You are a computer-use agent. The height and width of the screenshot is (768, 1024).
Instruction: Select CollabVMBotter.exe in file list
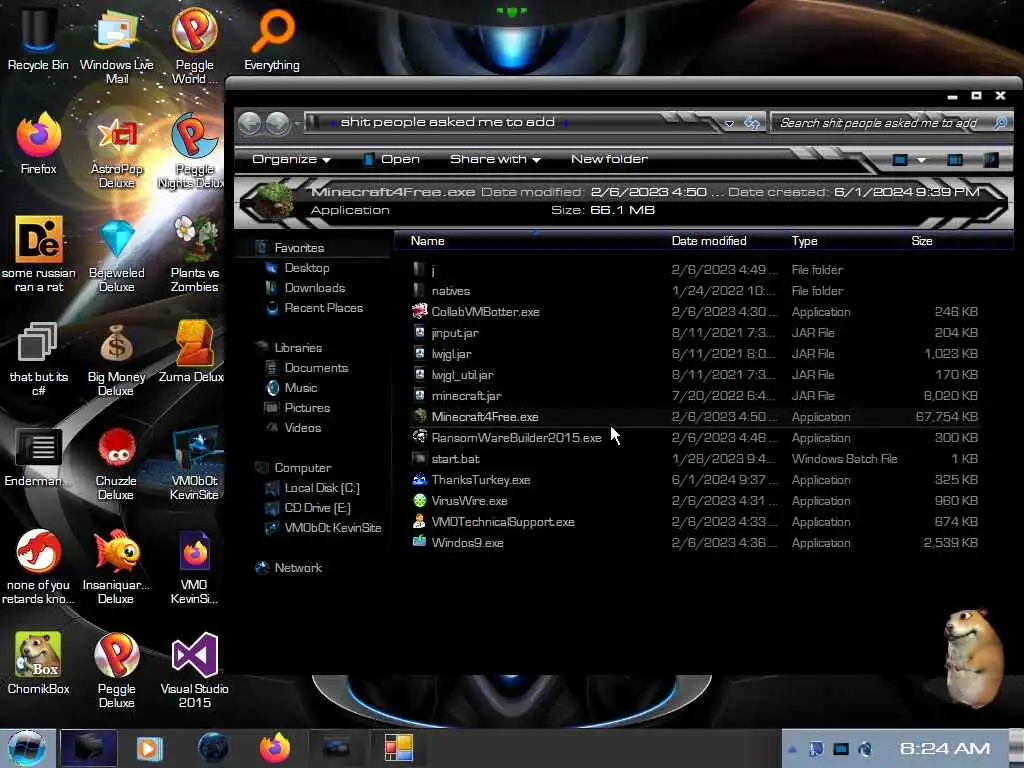coord(694,312)
